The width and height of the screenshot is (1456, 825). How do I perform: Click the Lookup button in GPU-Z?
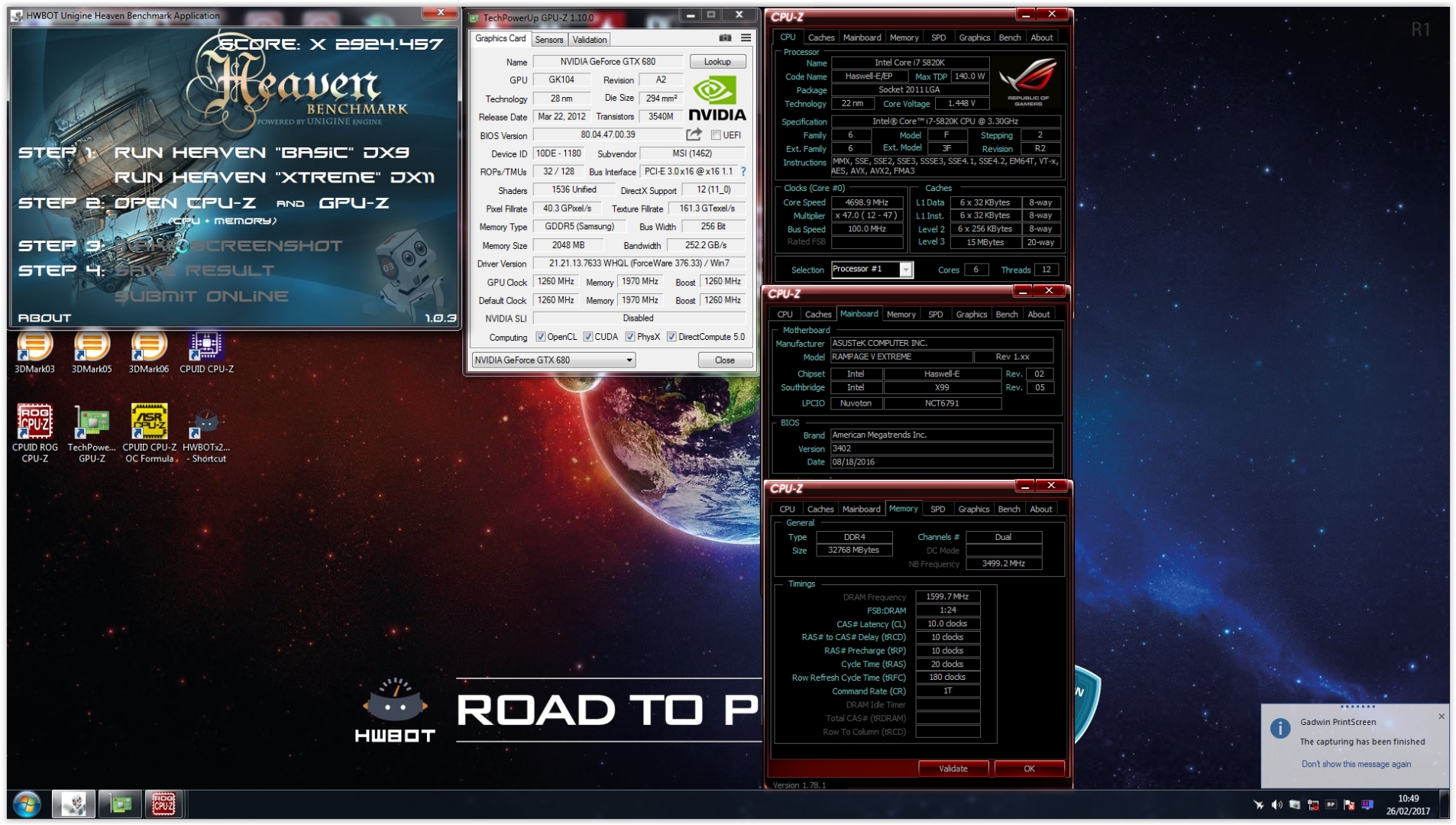(x=717, y=62)
